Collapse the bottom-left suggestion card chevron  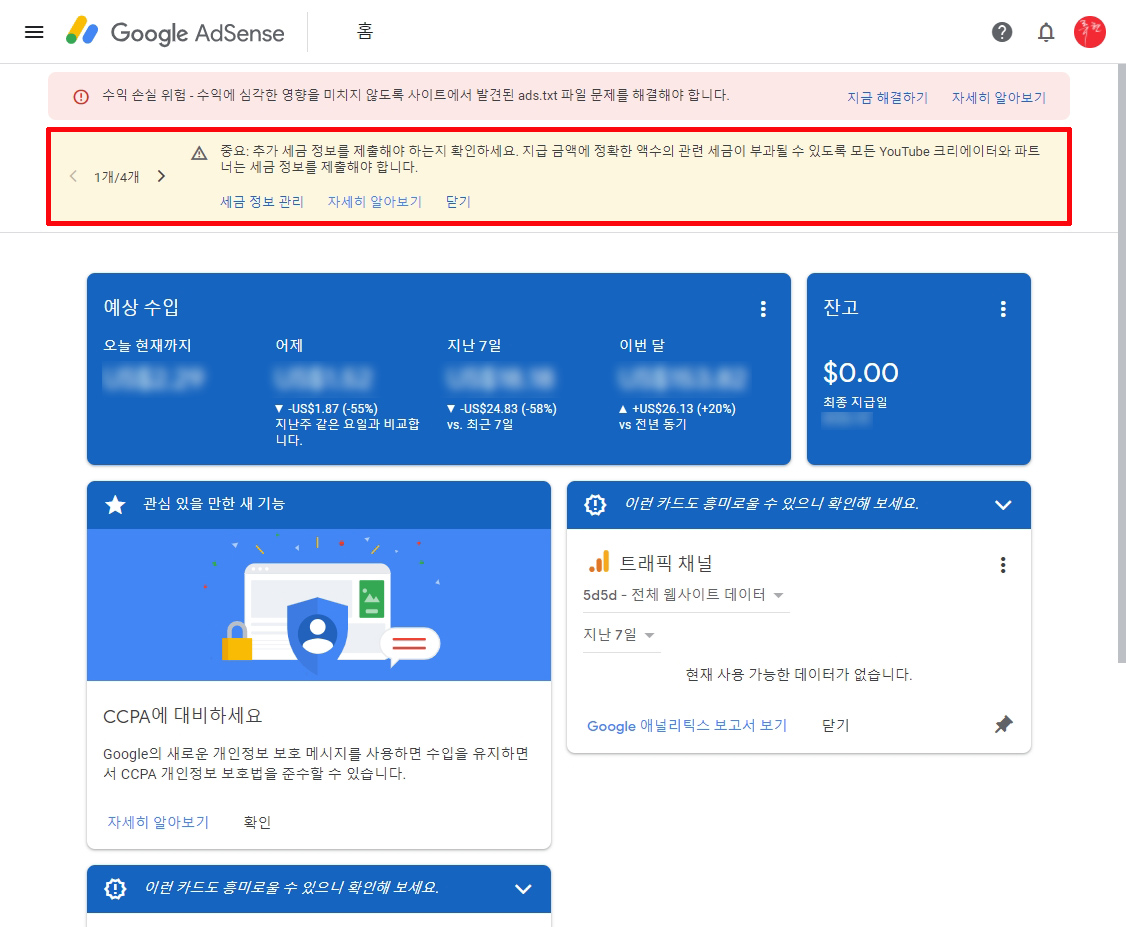pos(524,889)
